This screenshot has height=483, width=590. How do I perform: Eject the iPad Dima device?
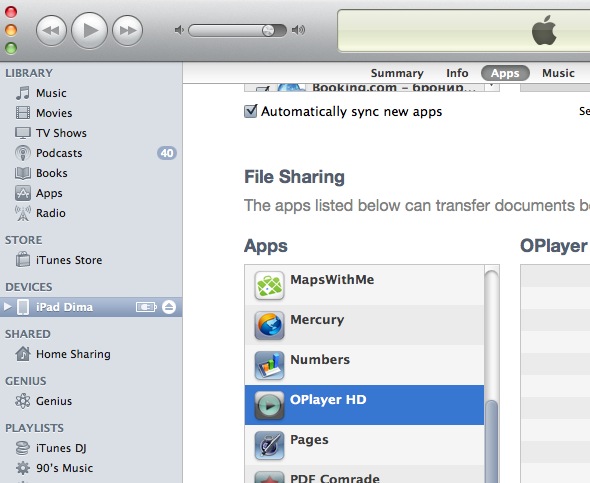coord(169,307)
